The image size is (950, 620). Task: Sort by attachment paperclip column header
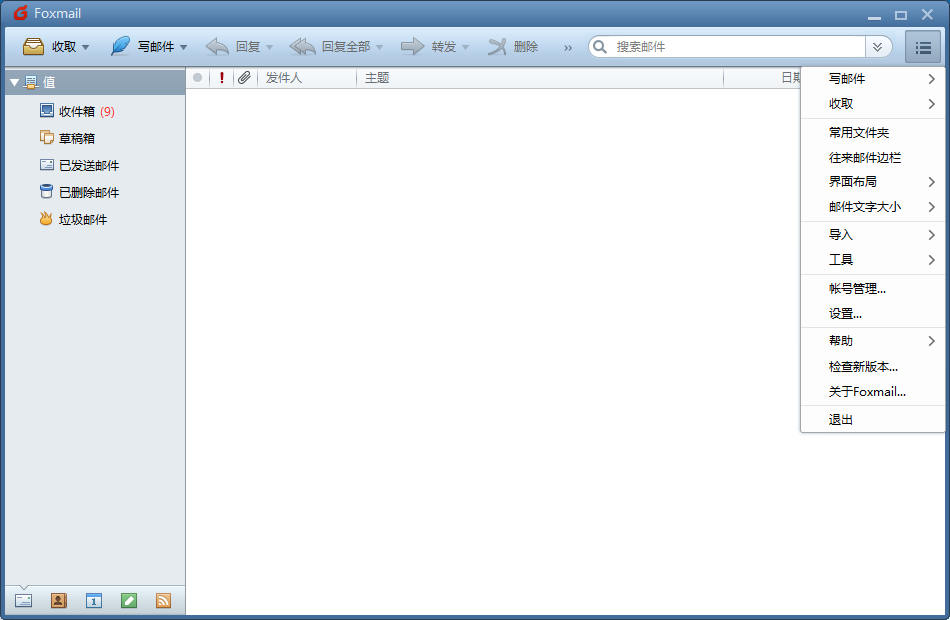(244, 78)
